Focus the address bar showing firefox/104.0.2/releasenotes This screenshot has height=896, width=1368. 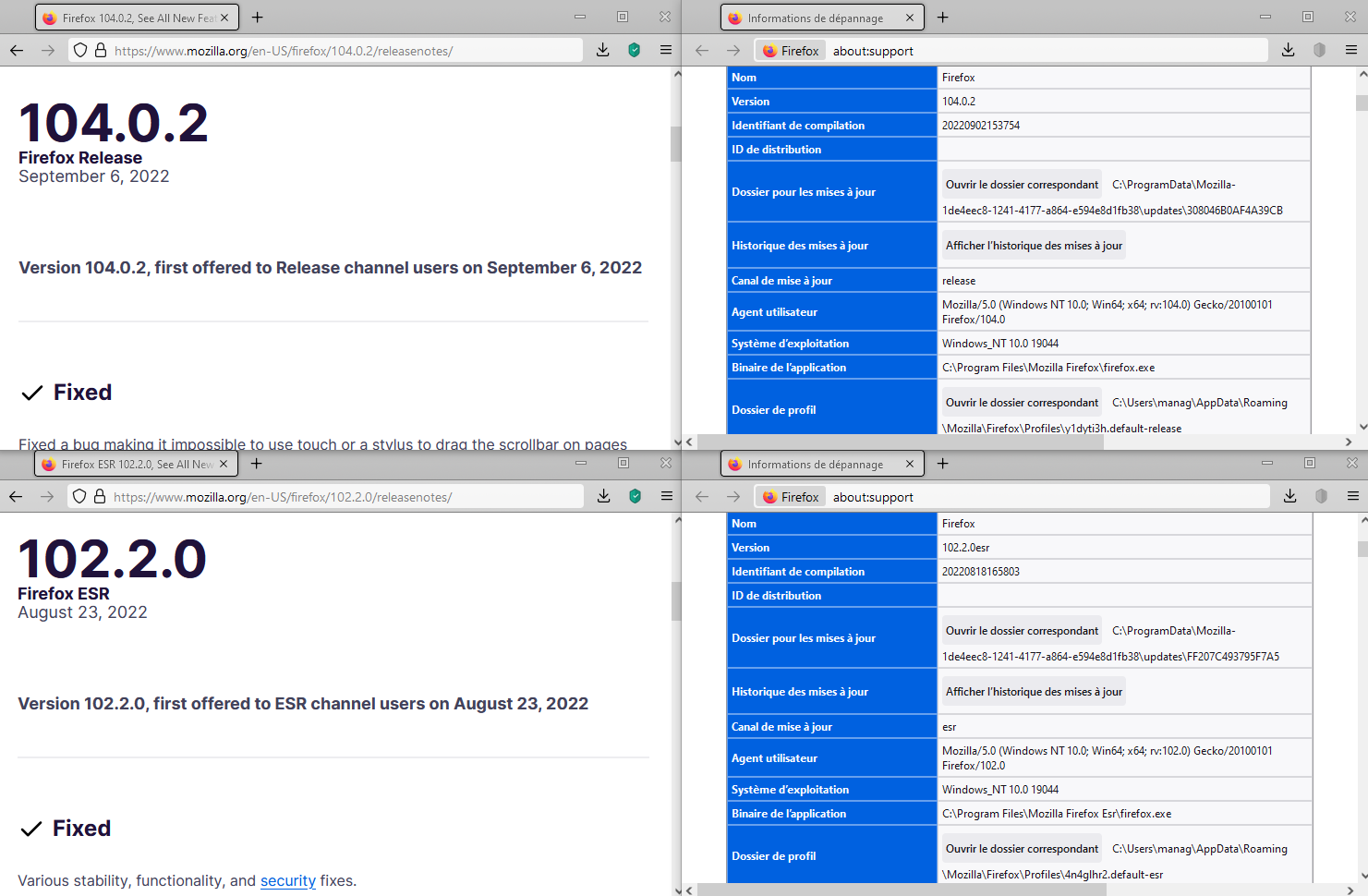click(x=325, y=51)
